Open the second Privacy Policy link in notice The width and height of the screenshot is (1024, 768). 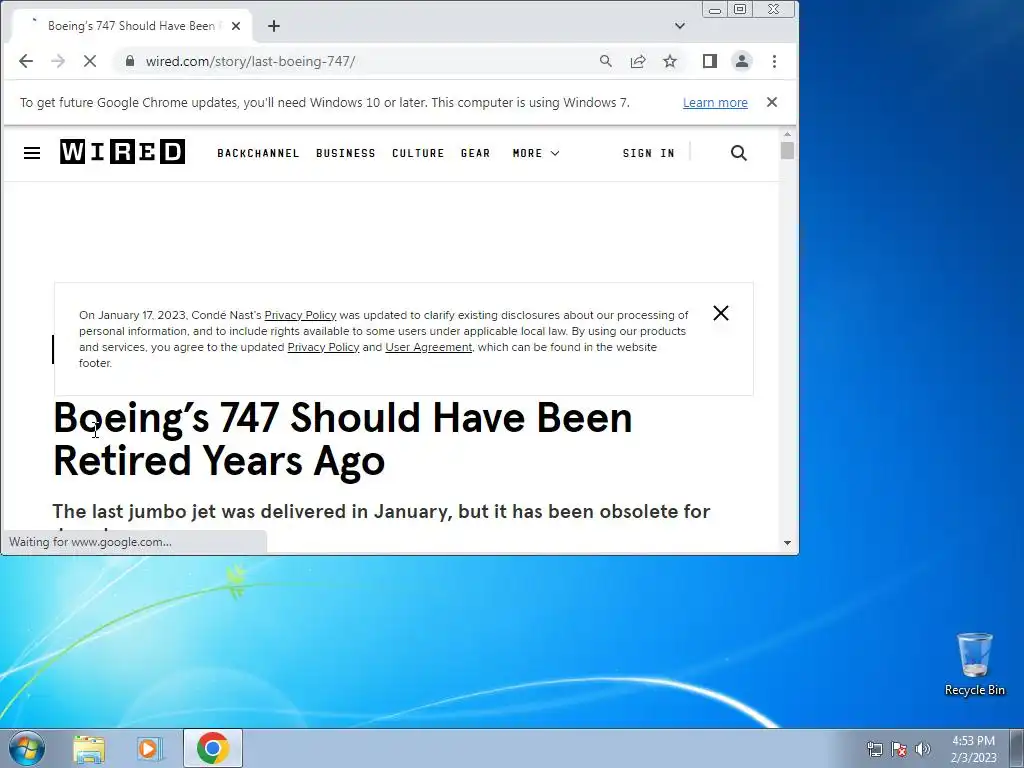(x=323, y=347)
